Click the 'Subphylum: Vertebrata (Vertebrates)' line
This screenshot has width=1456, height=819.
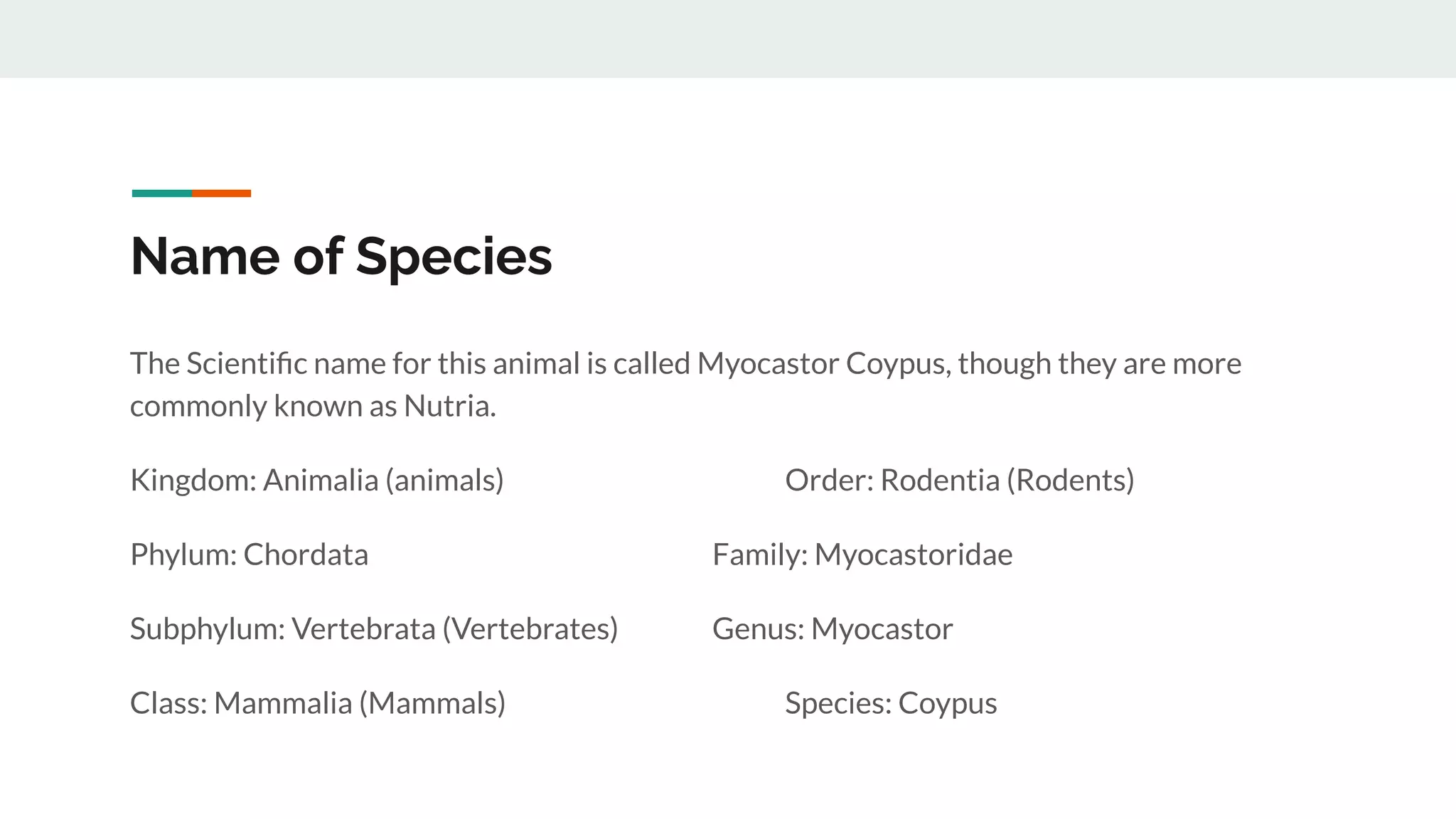click(374, 629)
